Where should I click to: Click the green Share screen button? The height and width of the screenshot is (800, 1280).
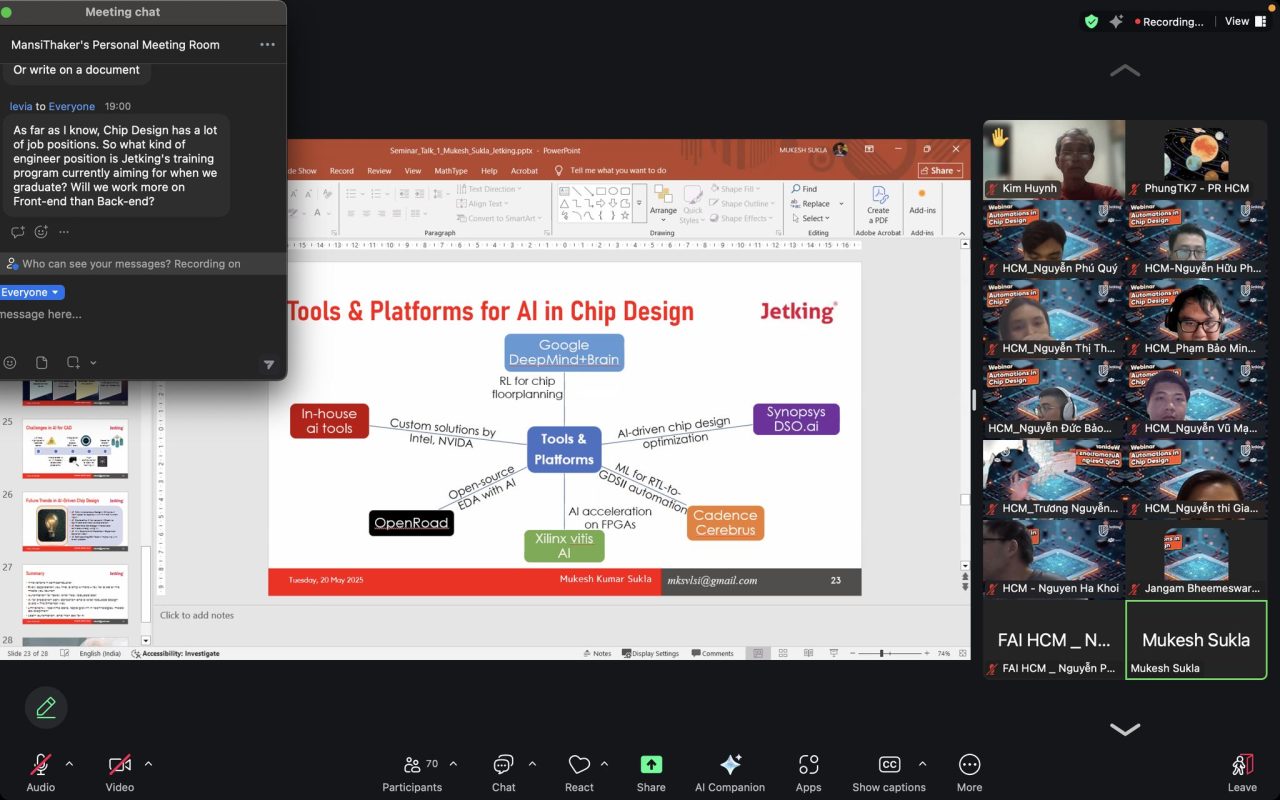651,772
